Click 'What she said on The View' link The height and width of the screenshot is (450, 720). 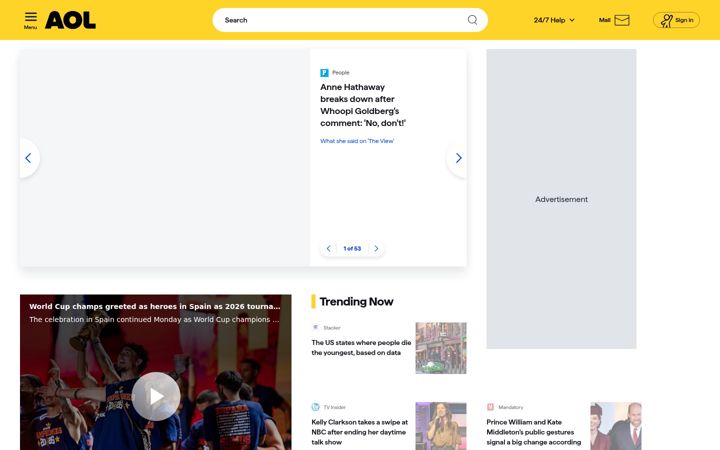coord(357,141)
